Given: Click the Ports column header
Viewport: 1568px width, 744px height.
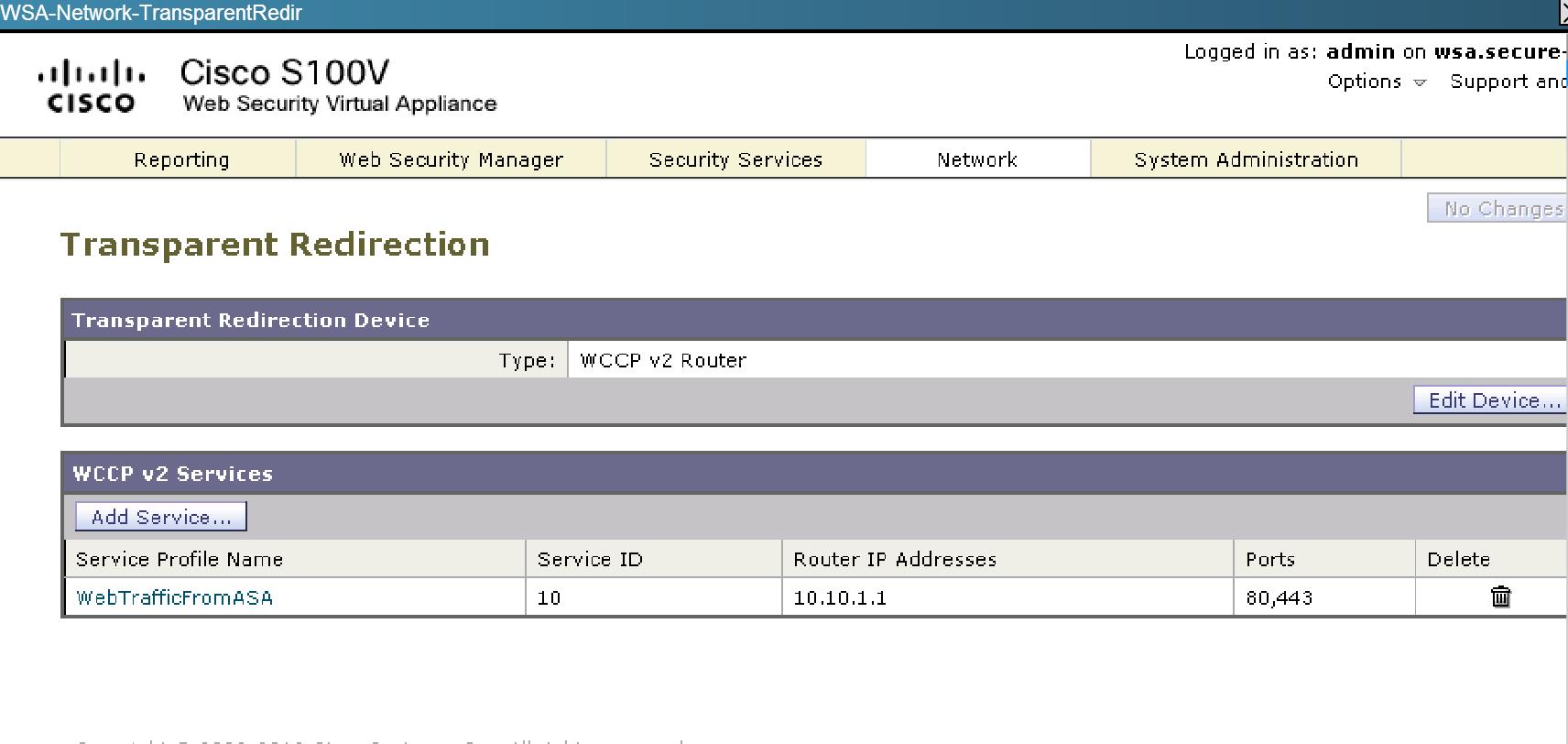Looking at the screenshot, I should click(1270, 559).
